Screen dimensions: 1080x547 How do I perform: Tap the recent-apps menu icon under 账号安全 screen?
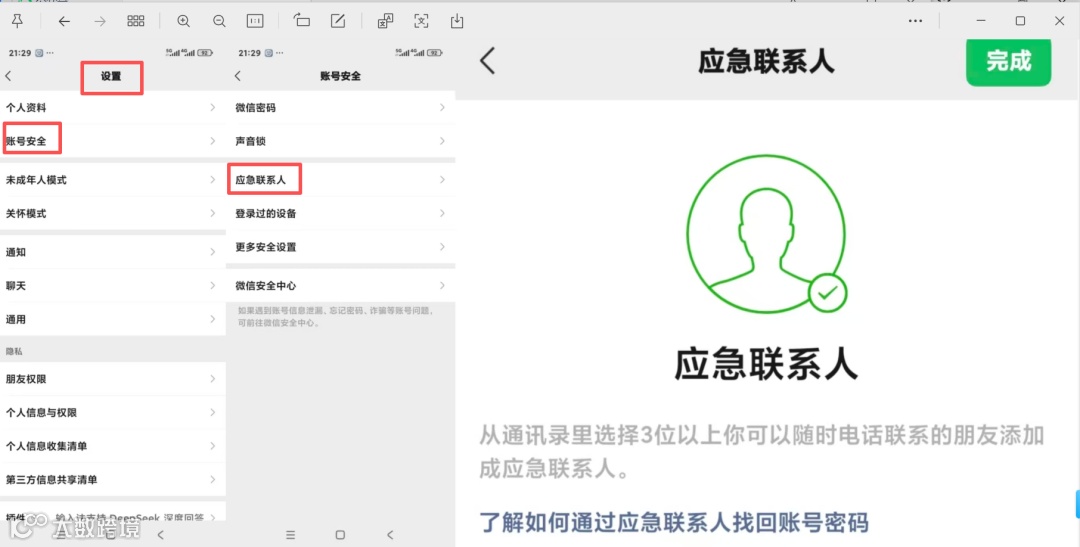click(291, 535)
